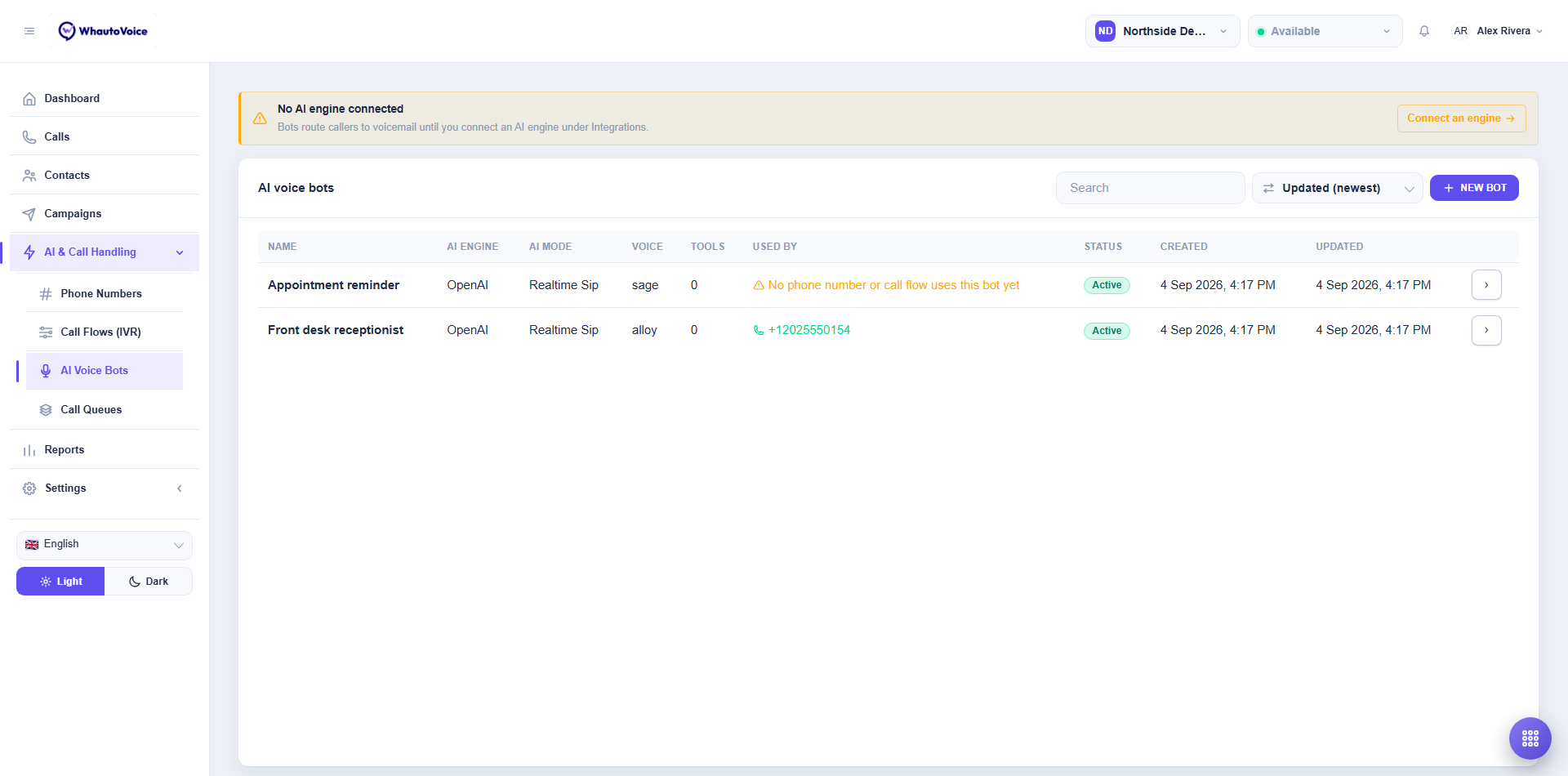Expand the Settings submenu

105,488
